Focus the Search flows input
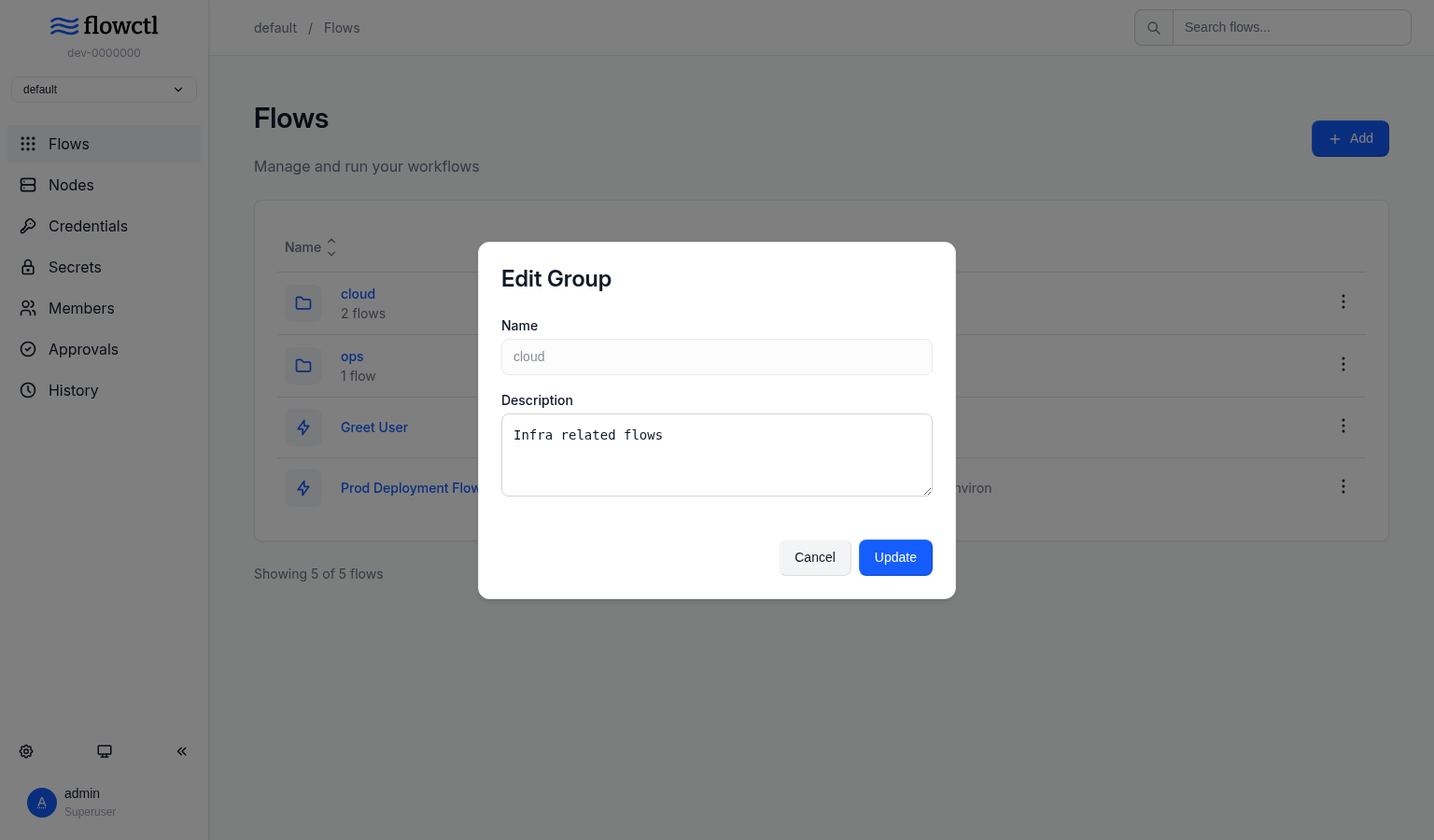This screenshot has height=840, width=1434. pos(1292,28)
